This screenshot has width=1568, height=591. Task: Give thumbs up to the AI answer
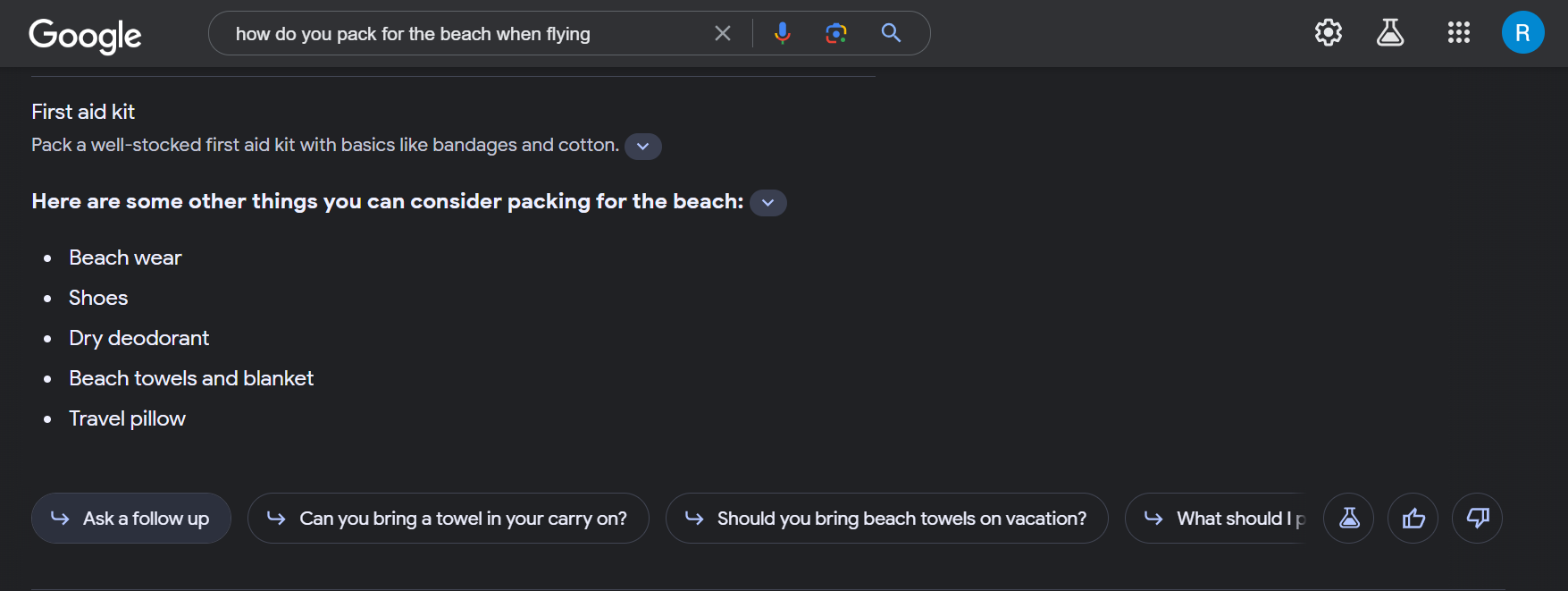tap(1413, 519)
